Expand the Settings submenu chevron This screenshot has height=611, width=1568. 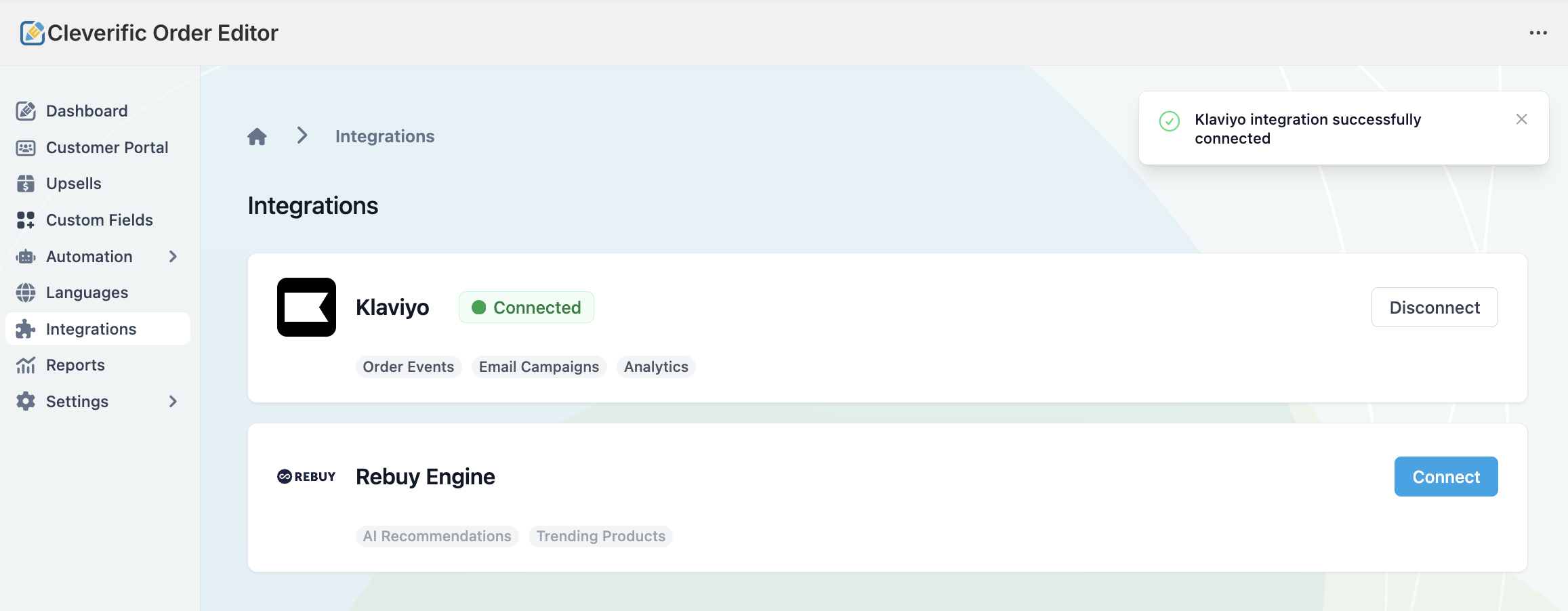[173, 402]
